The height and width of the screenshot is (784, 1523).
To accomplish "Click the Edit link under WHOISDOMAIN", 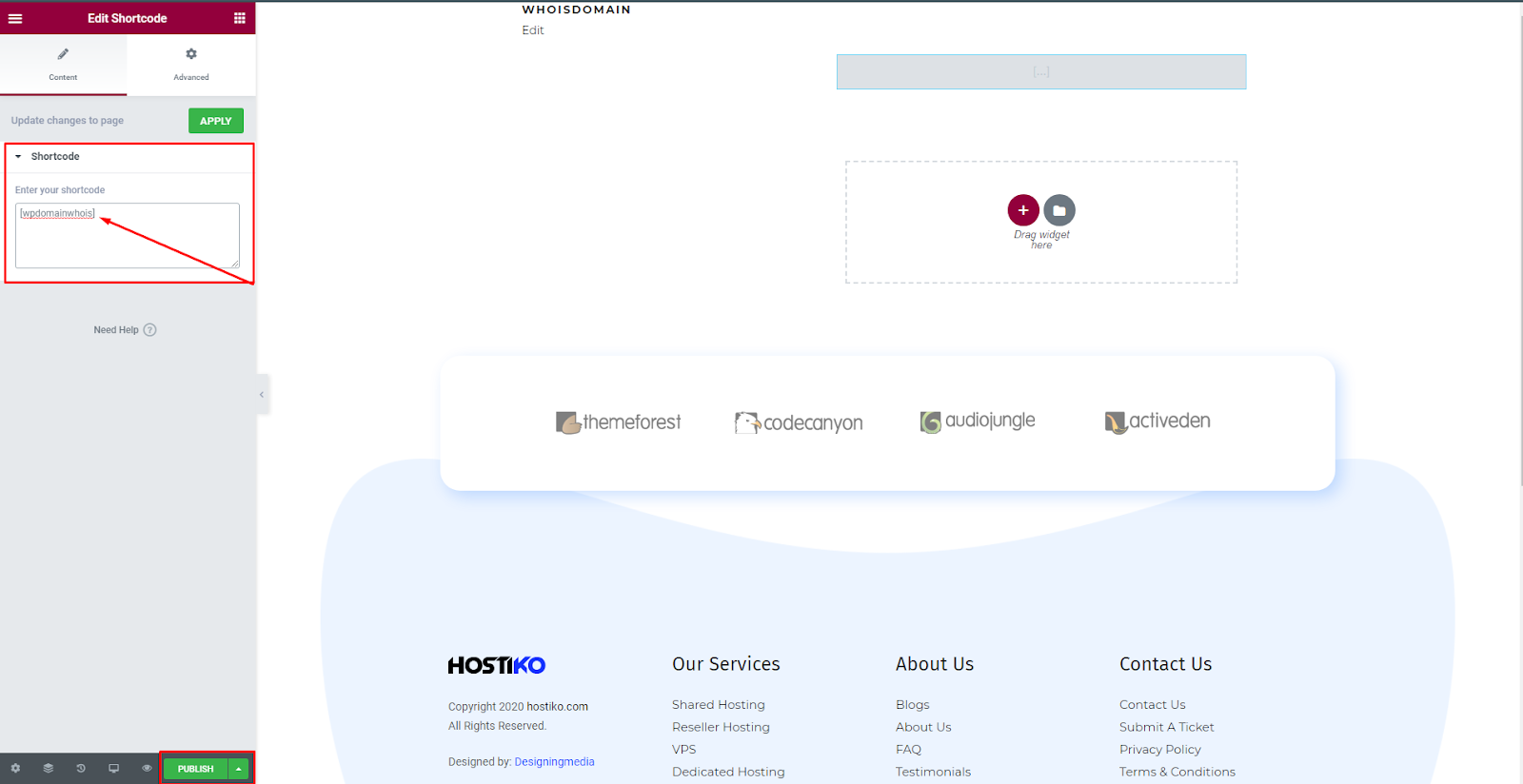I will pos(533,30).
